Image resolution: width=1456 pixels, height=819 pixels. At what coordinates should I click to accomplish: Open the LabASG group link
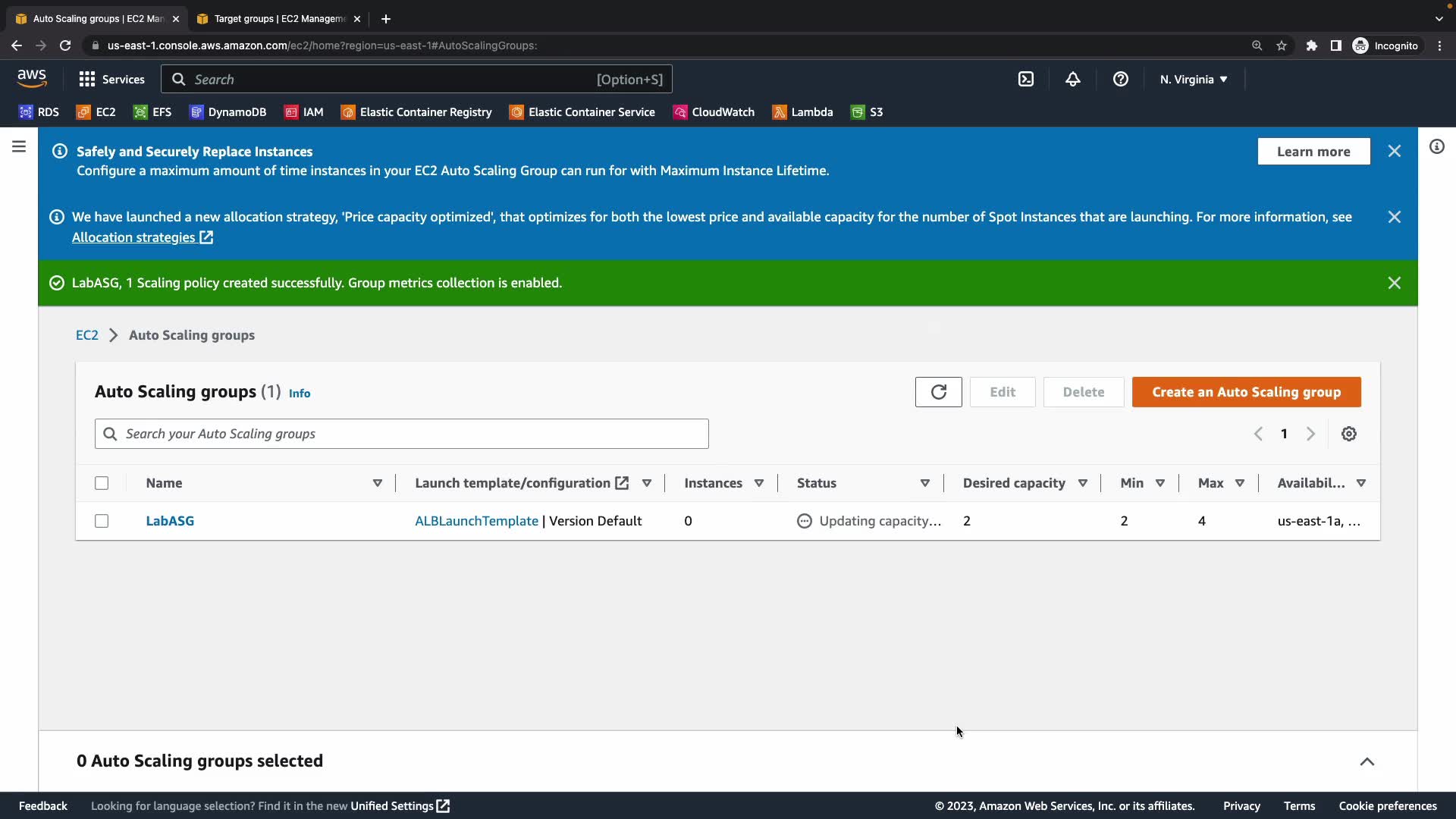pos(170,521)
